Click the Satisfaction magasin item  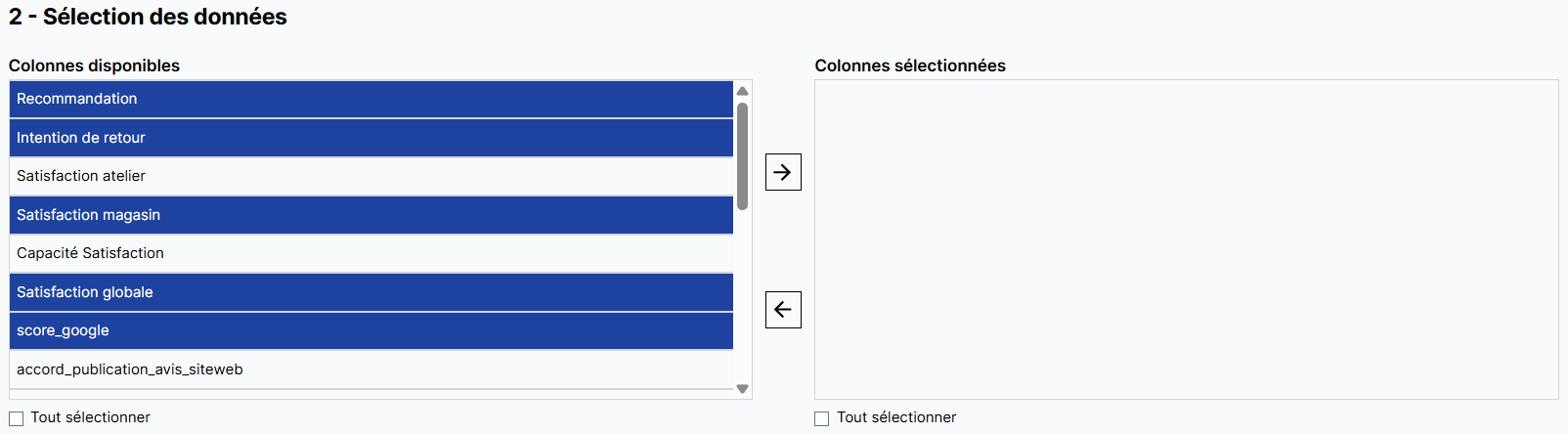click(x=371, y=215)
